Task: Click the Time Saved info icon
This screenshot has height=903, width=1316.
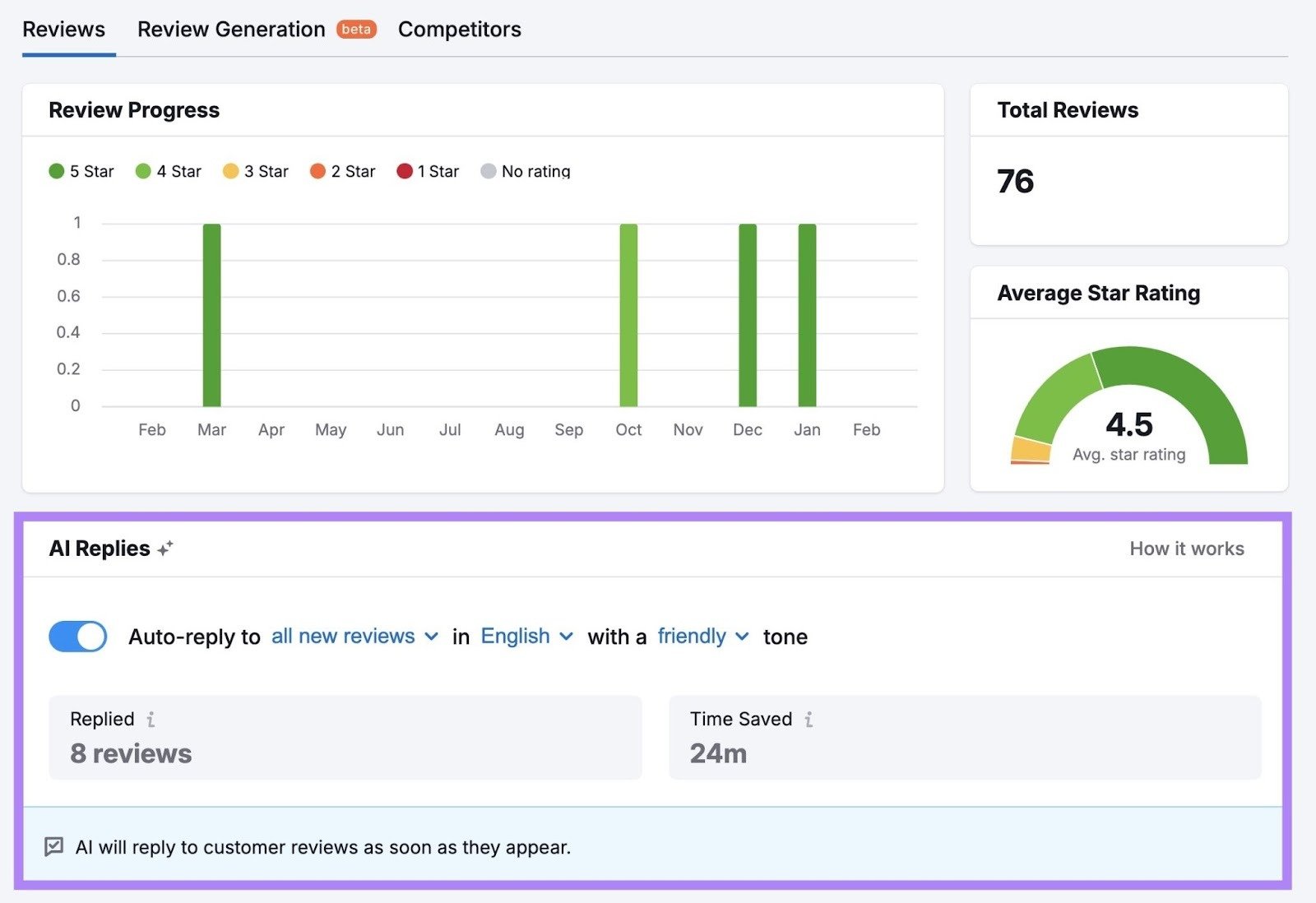Action: [x=809, y=719]
